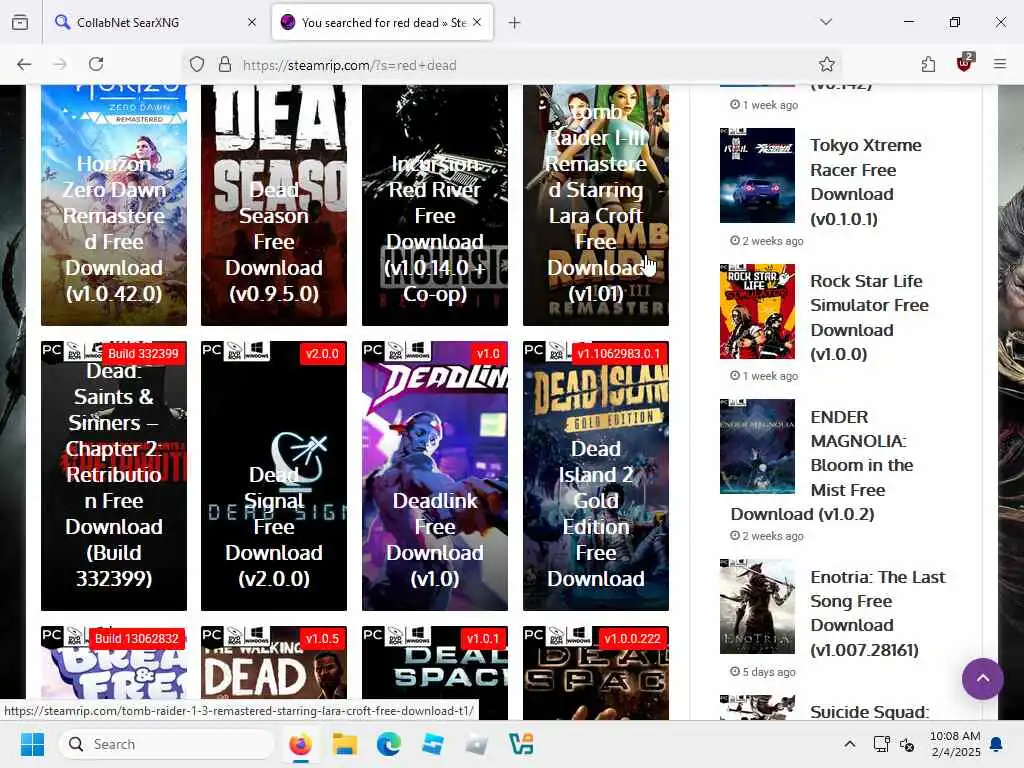Click the scroll-to-top purple button
Viewport: 1024px width, 768px height.
pos(982,679)
